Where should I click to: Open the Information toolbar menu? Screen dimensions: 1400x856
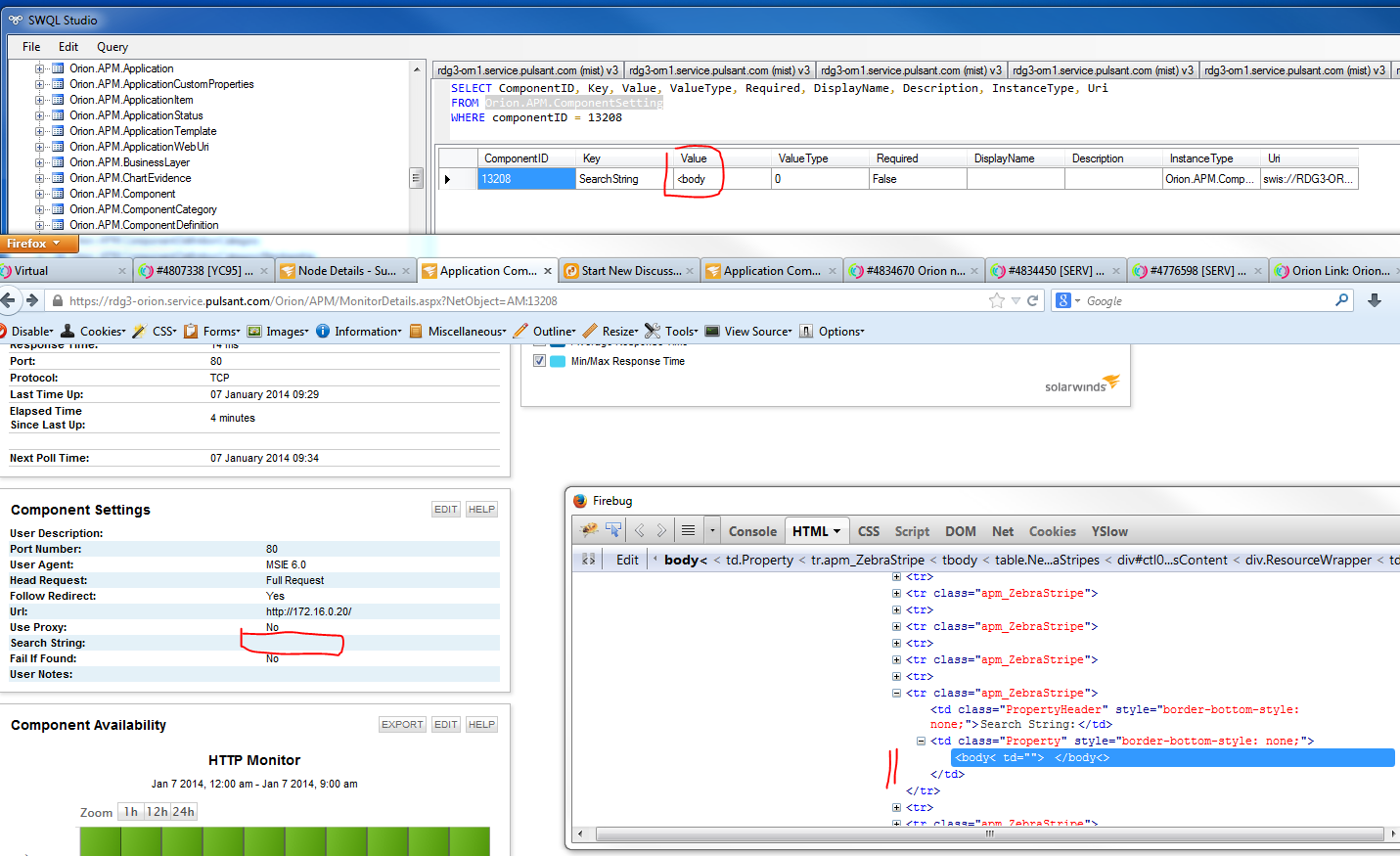pyautogui.click(x=359, y=332)
